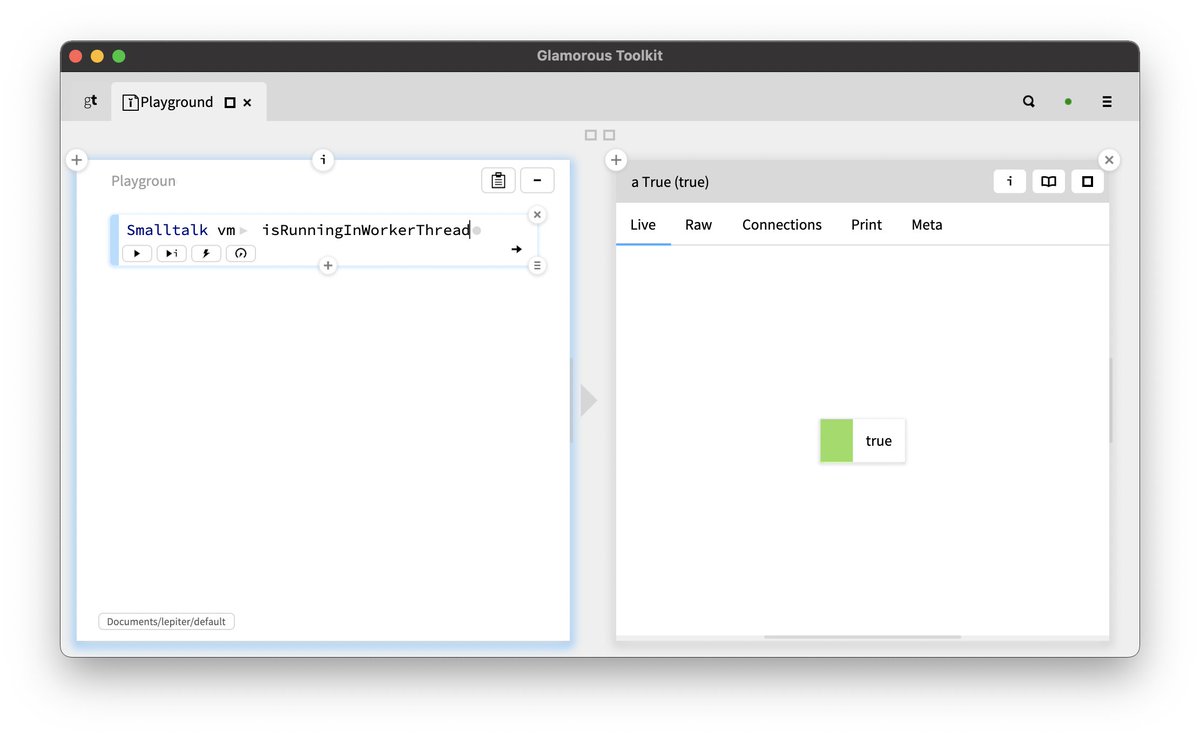Open the clipboard actions button

click(x=498, y=181)
